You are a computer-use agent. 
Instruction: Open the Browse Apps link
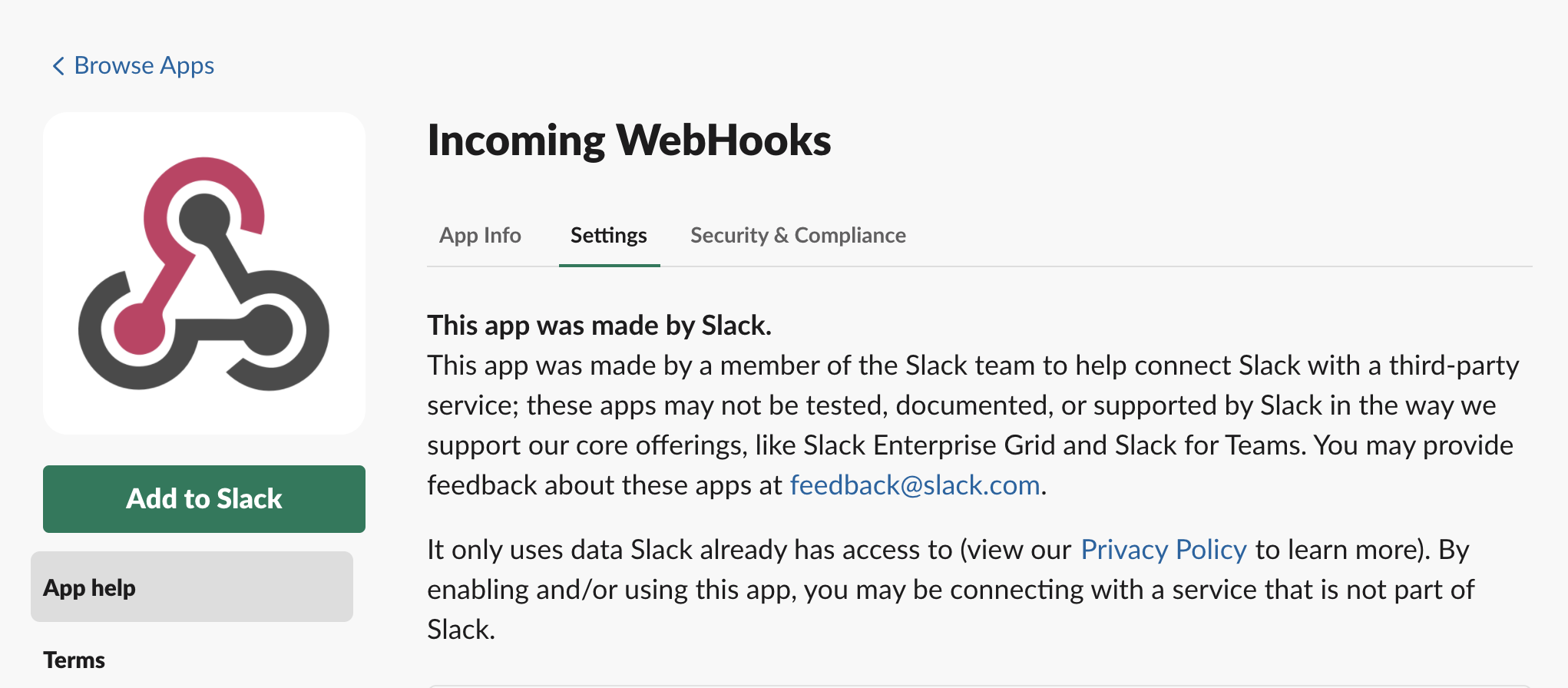coord(144,66)
